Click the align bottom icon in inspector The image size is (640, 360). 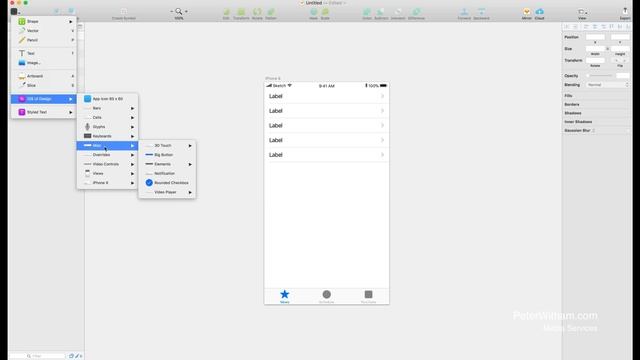tap(628, 27)
